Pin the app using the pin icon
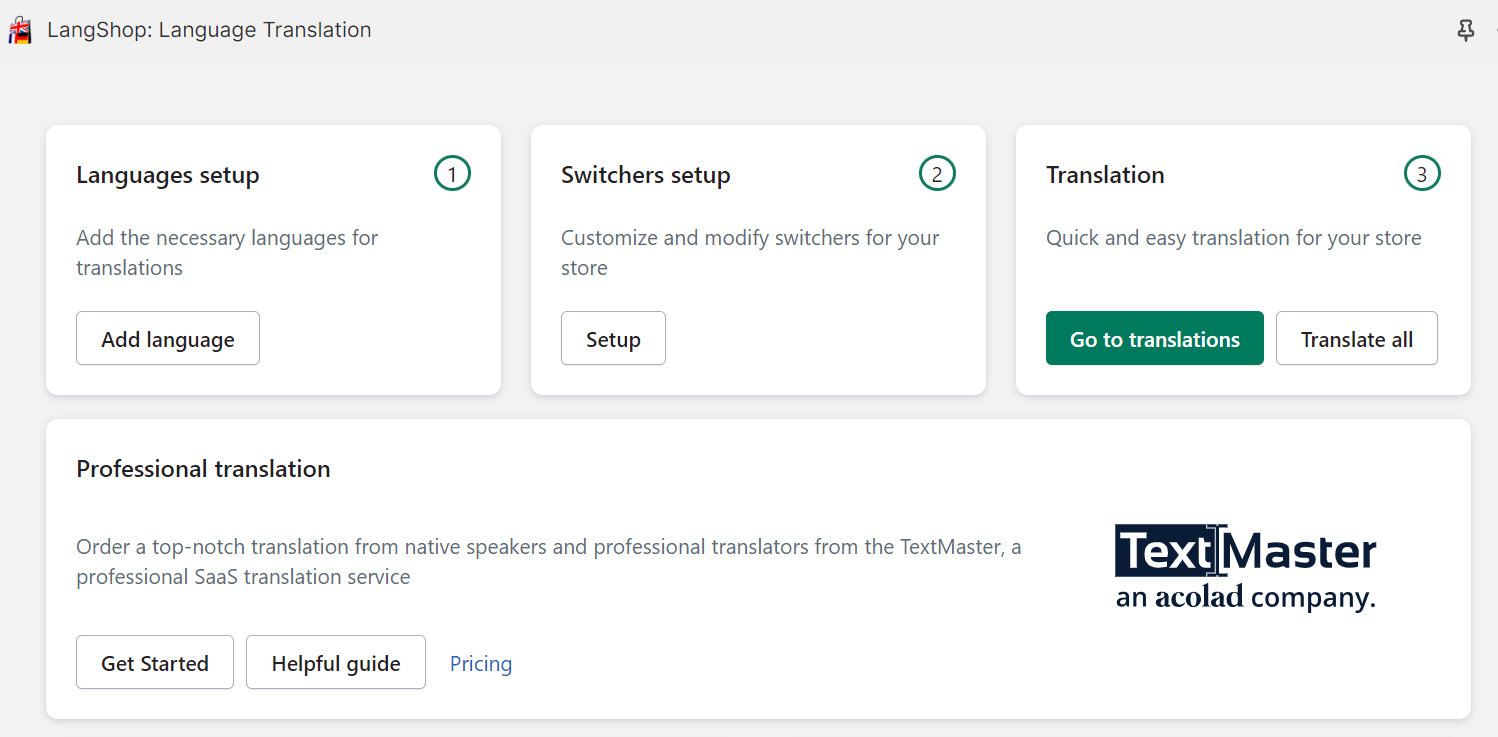 point(1466,31)
